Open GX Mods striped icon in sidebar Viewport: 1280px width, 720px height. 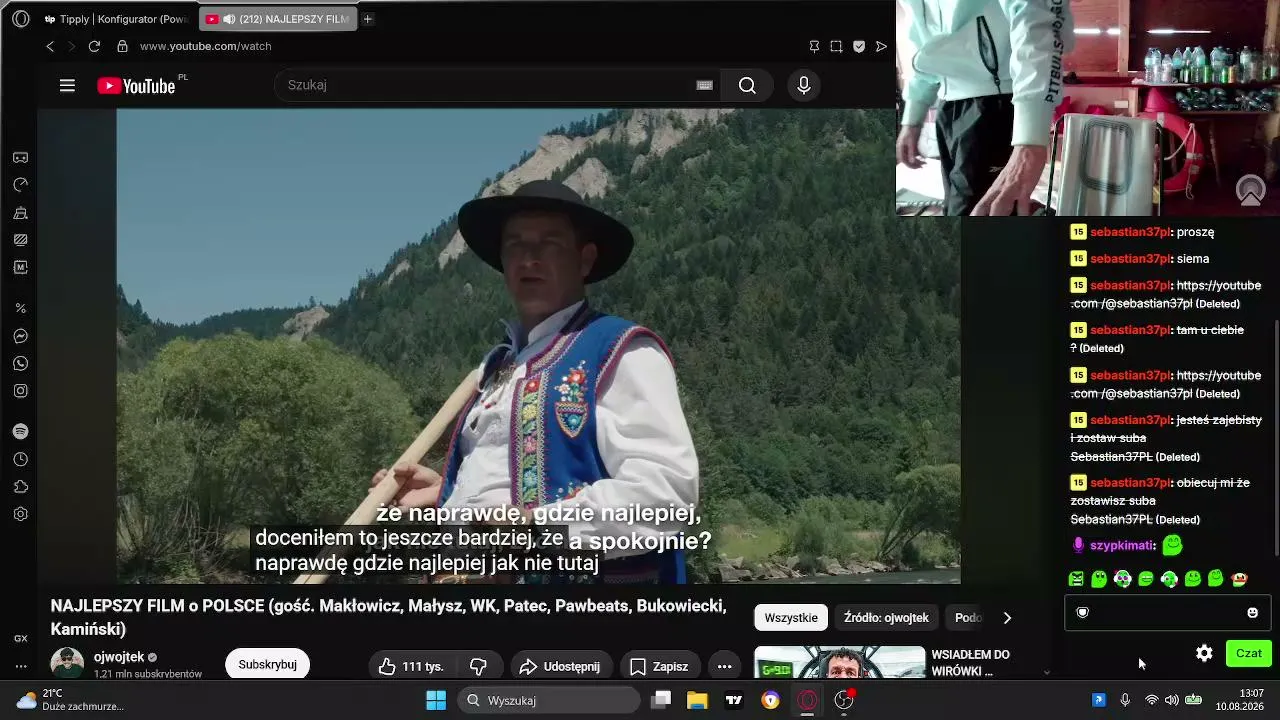point(20,240)
